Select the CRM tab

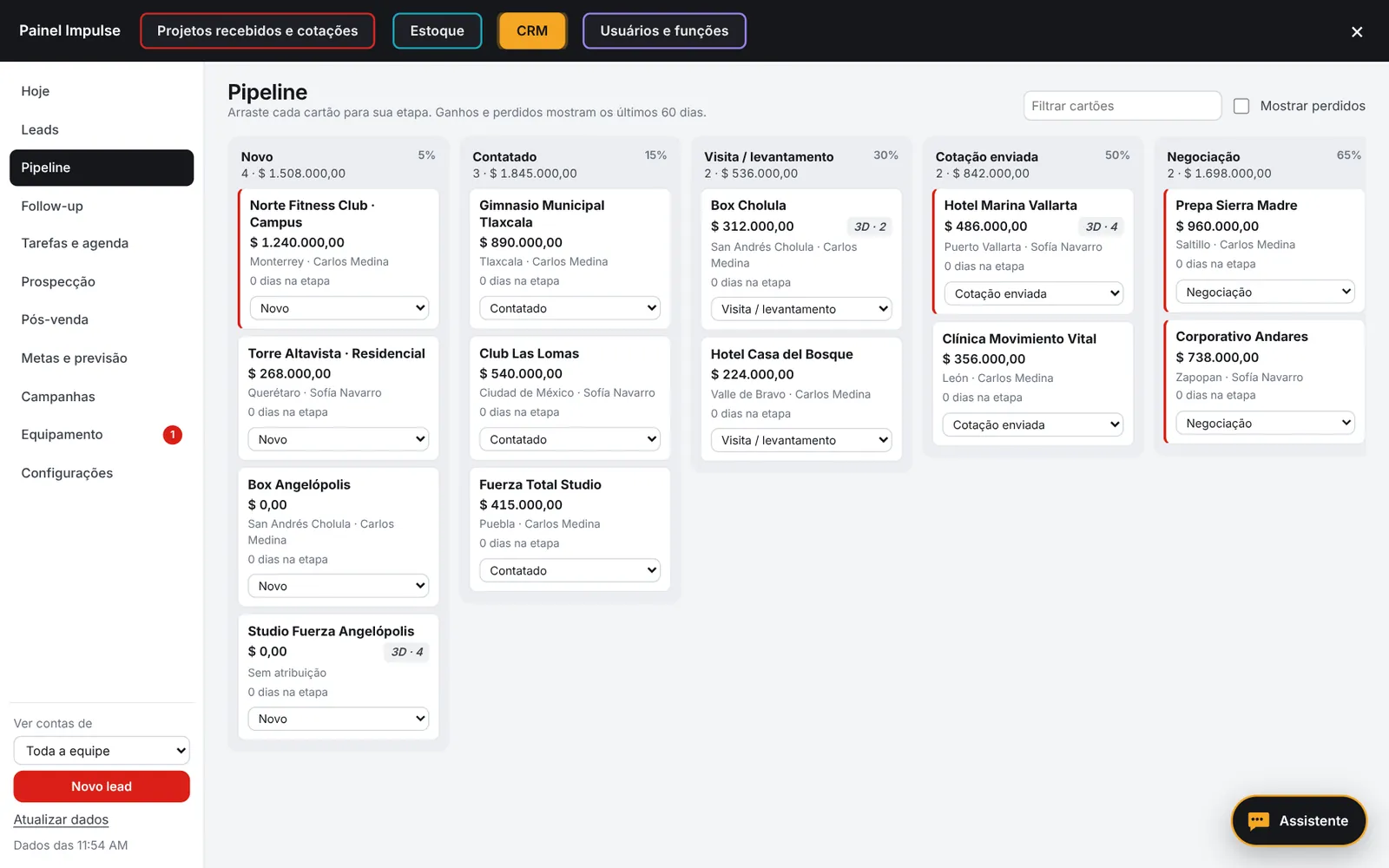[x=532, y=31]
